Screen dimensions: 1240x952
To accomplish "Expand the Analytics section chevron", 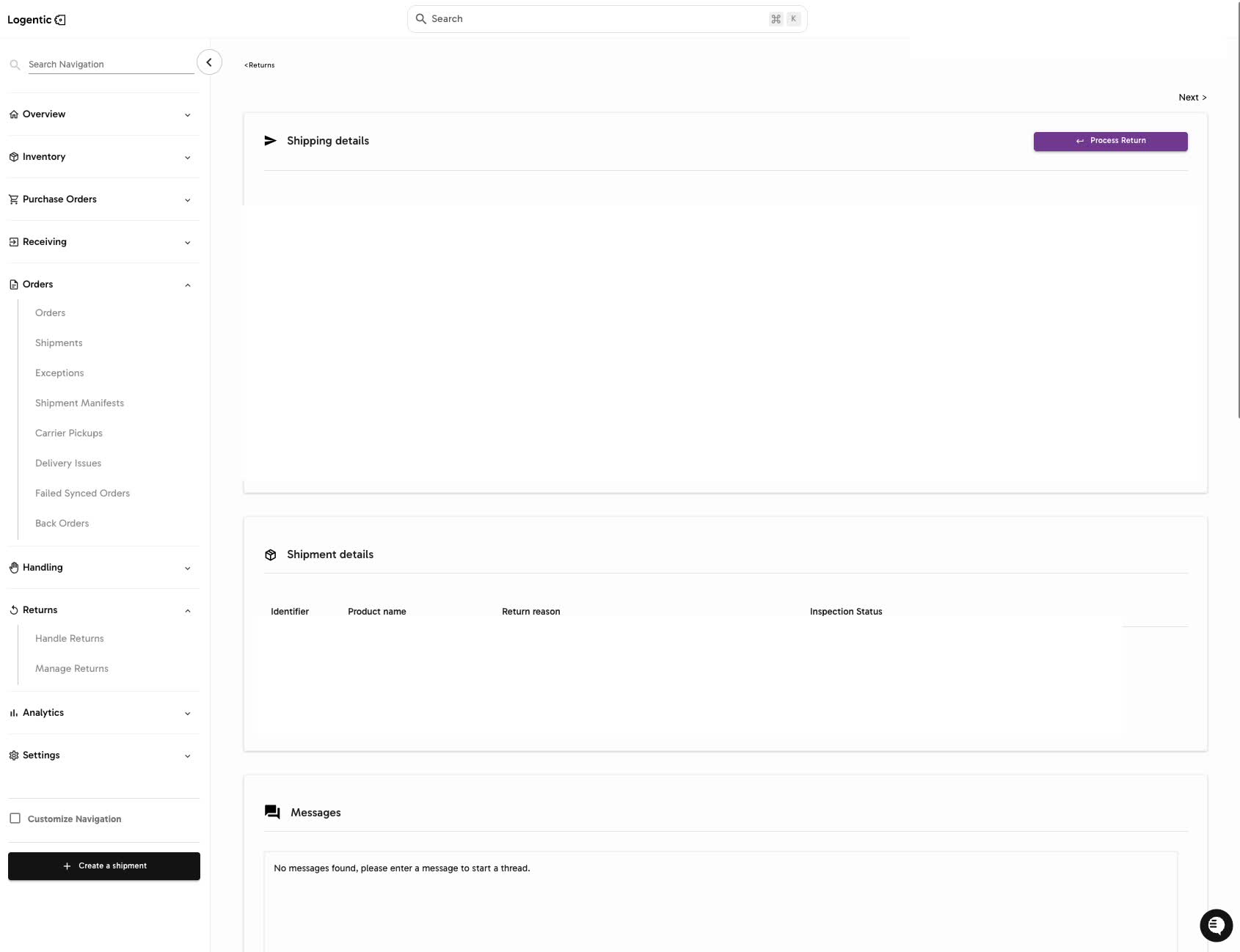I will 188,714.
